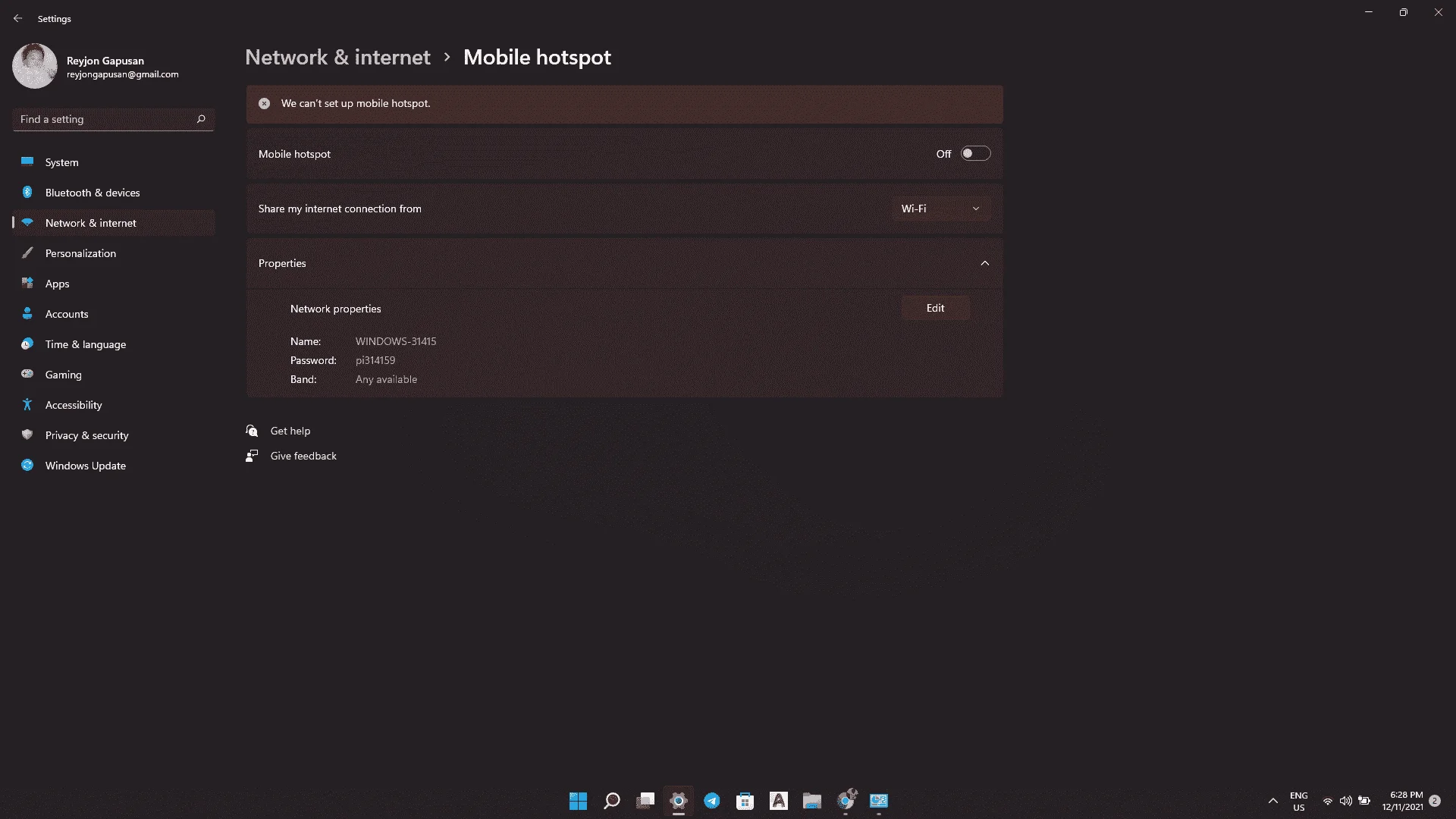Click the Get help icon
This screenshot has height=819, width=1456.
click(x=252, y=431)
